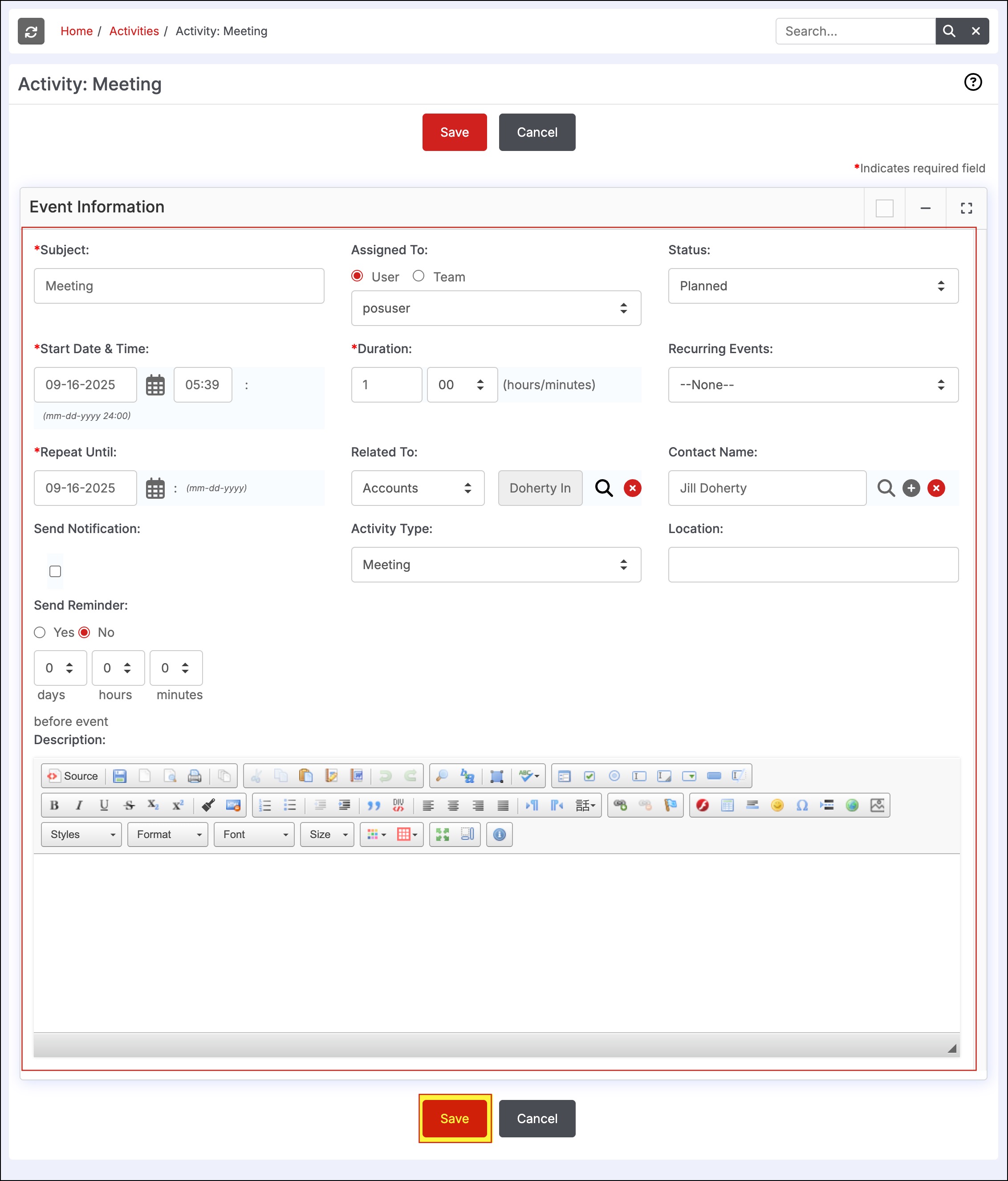1008x1181 pixels.
Task: Clear Contact Name with red X icon
Action: (935, 488)
